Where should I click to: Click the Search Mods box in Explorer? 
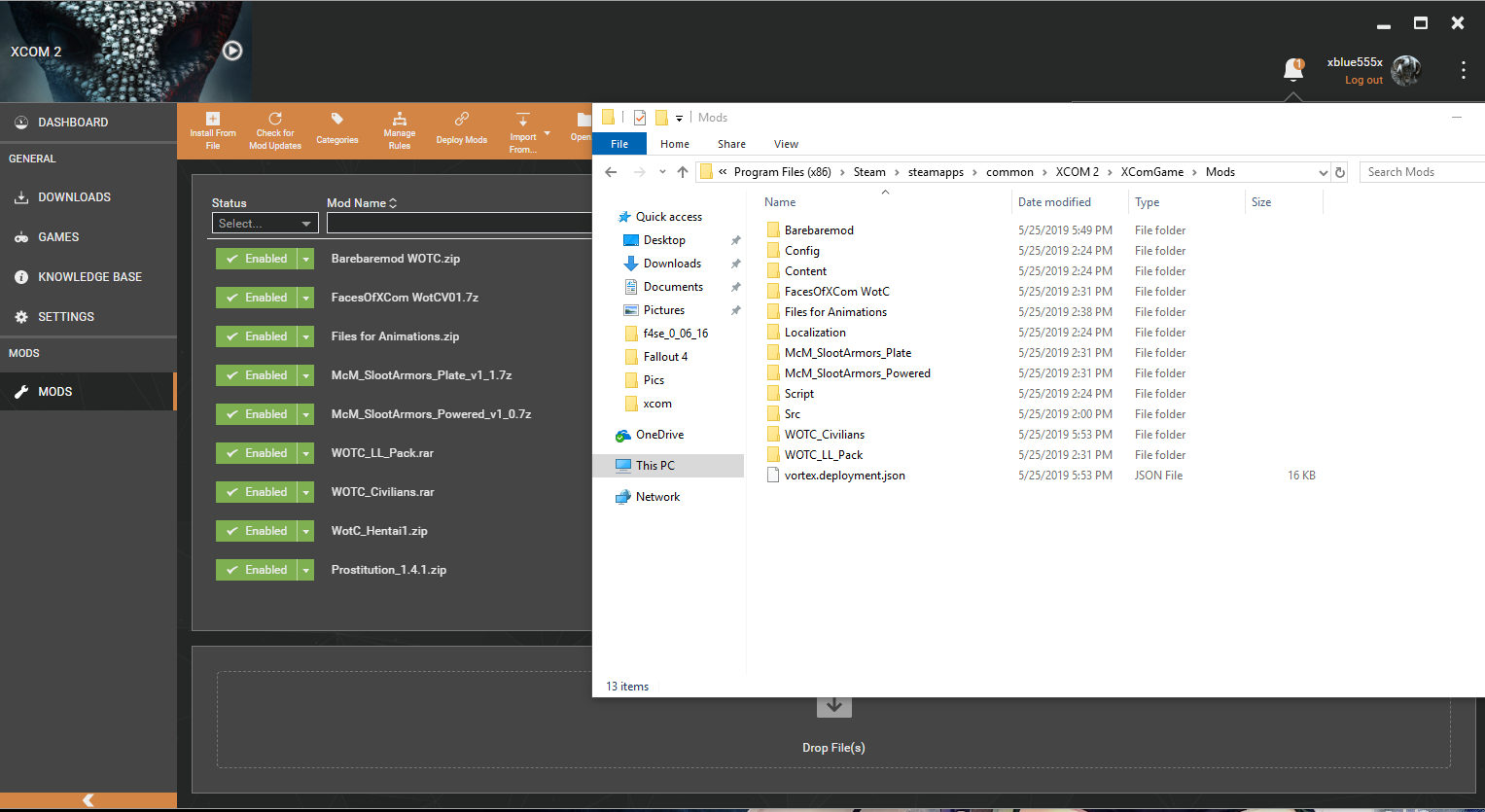1422,172
